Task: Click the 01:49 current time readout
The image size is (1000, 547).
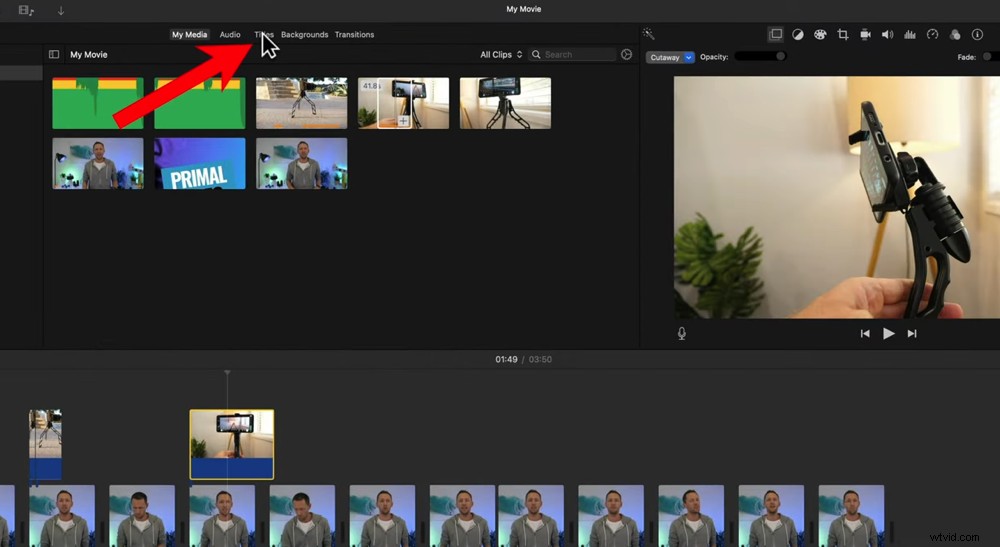Action: (506, 360)
